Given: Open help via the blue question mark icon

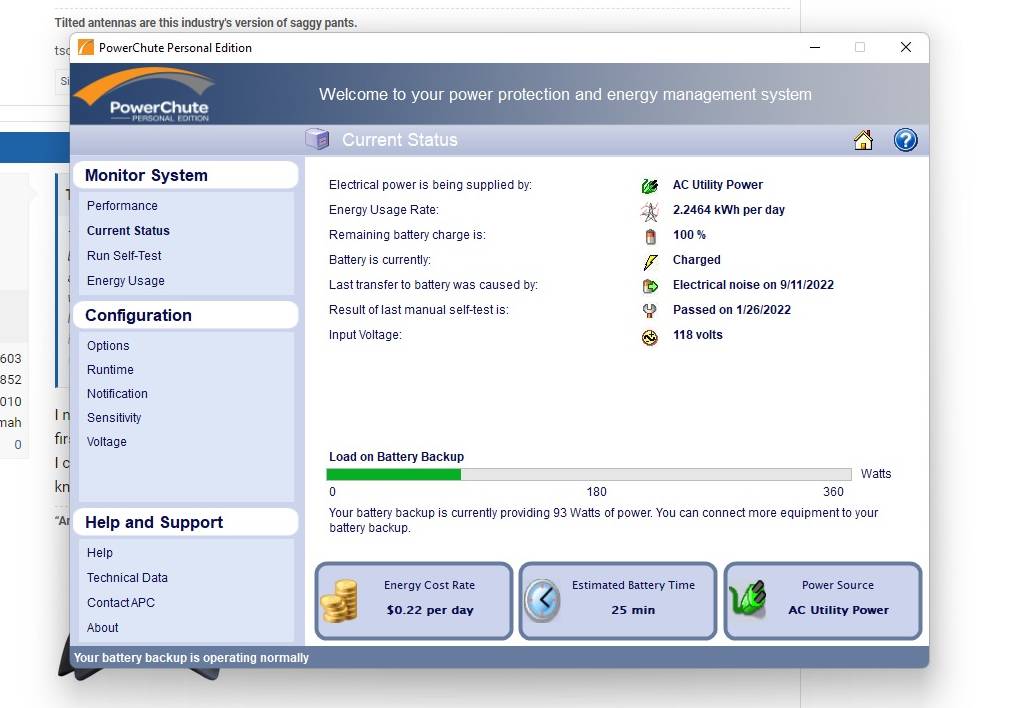Looking at the screenshot, I should click(905, 140).
